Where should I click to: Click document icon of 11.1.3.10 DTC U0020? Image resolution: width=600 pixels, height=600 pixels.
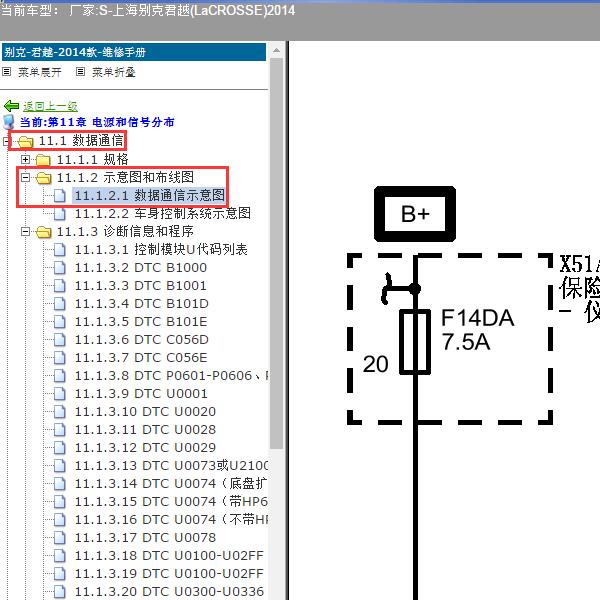point(59,412)
